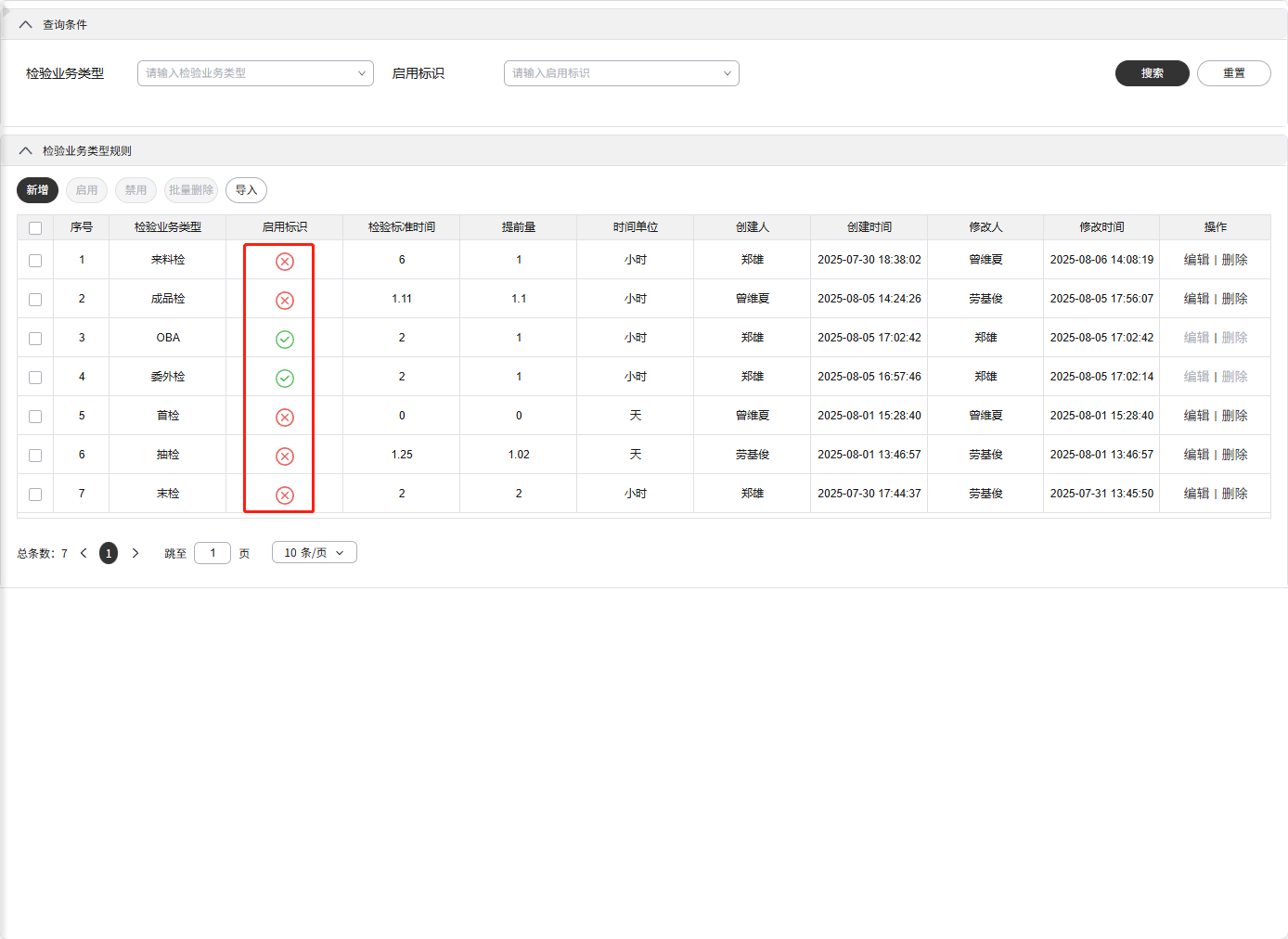Open the 启用标识 dropdown
Screen dimensions: 1288x939
621,73
